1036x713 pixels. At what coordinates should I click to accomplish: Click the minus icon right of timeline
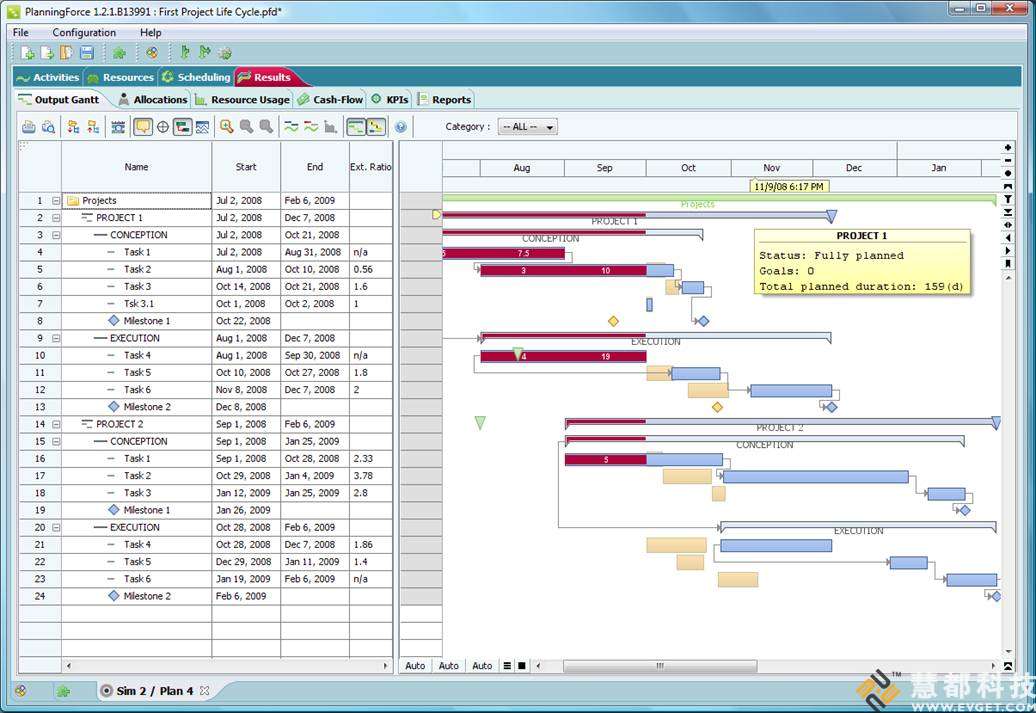click(1008, 161)
